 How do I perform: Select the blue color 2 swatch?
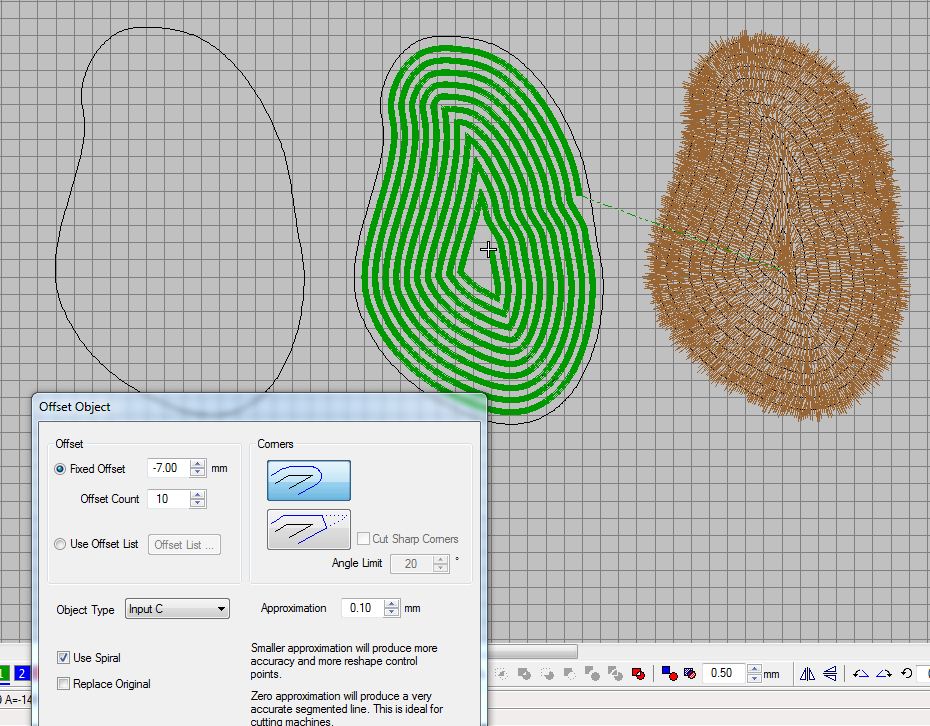(x=21, y=673)
